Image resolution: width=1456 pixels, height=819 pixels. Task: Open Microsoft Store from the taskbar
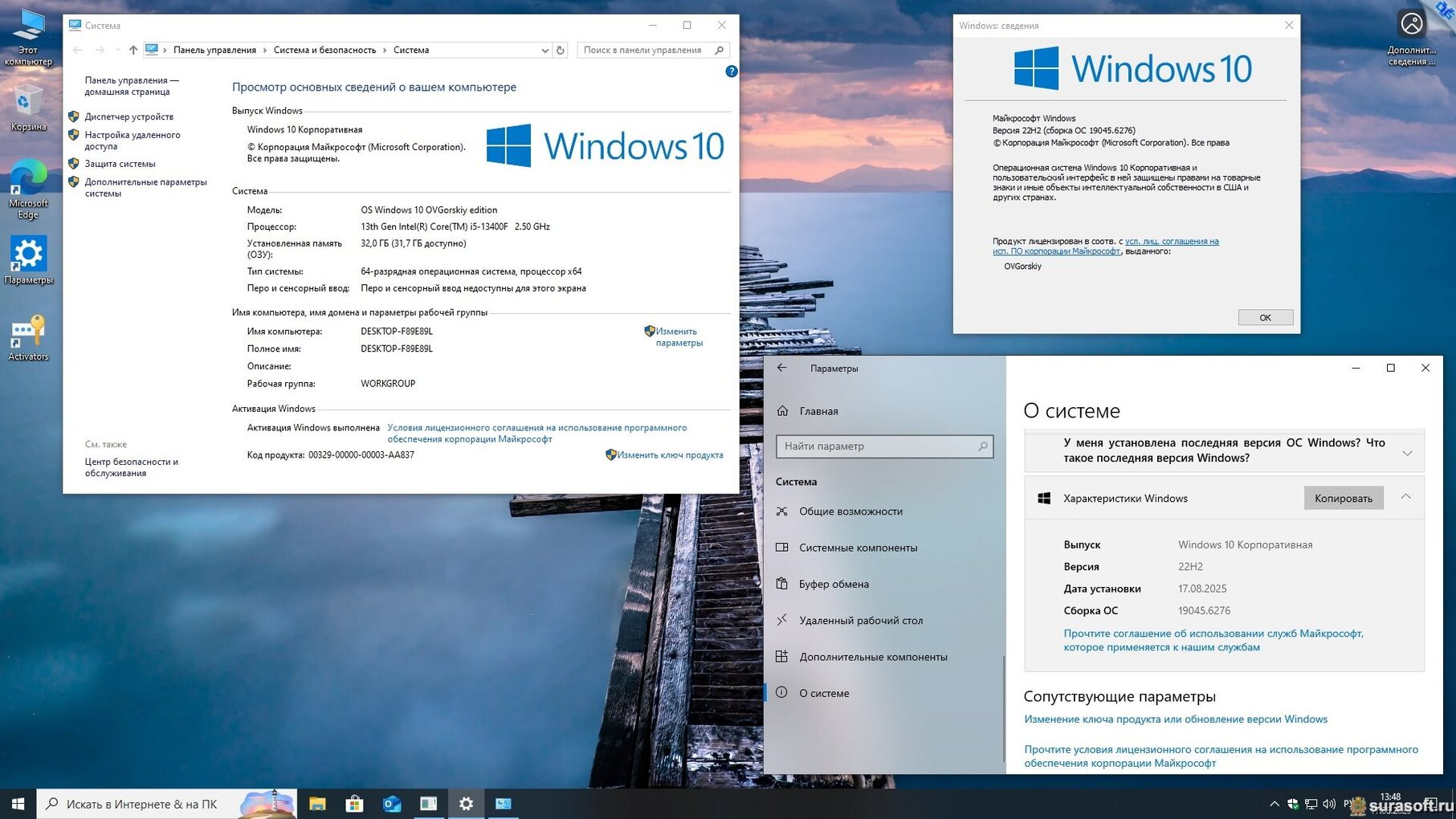point(354,804)
